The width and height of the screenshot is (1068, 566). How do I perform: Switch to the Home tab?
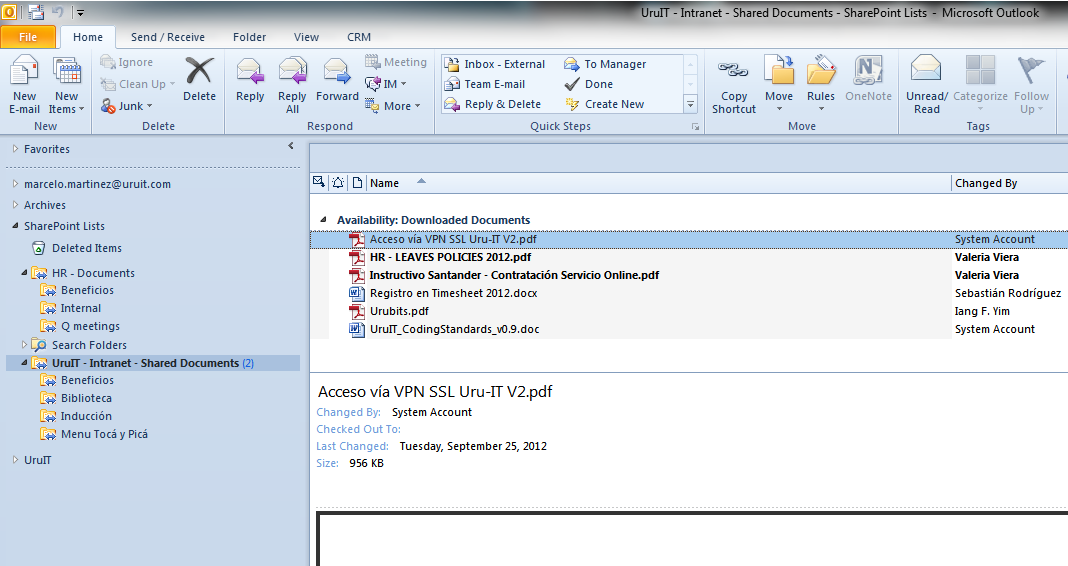pos(88,37)
